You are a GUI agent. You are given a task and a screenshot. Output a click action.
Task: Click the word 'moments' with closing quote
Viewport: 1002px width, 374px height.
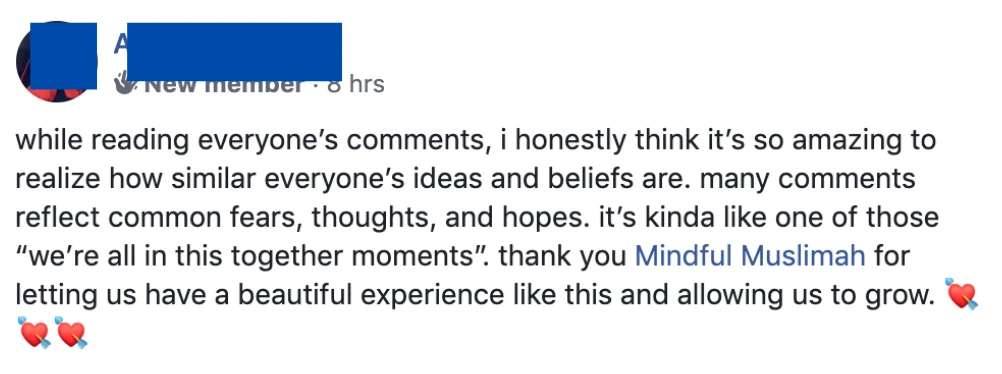point(422,256)
